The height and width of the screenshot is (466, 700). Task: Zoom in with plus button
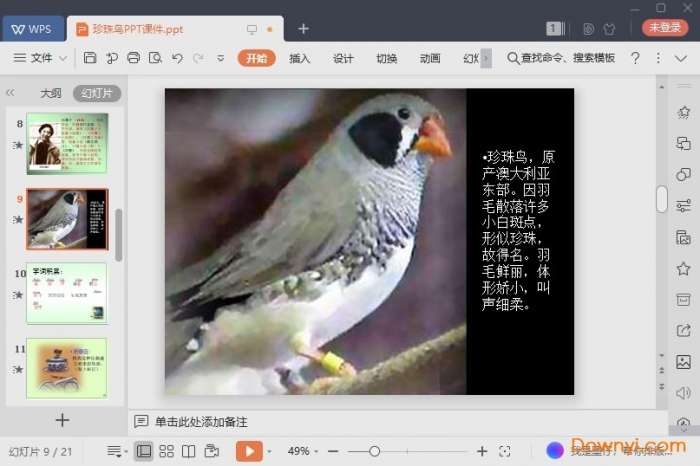click(482, 451)
